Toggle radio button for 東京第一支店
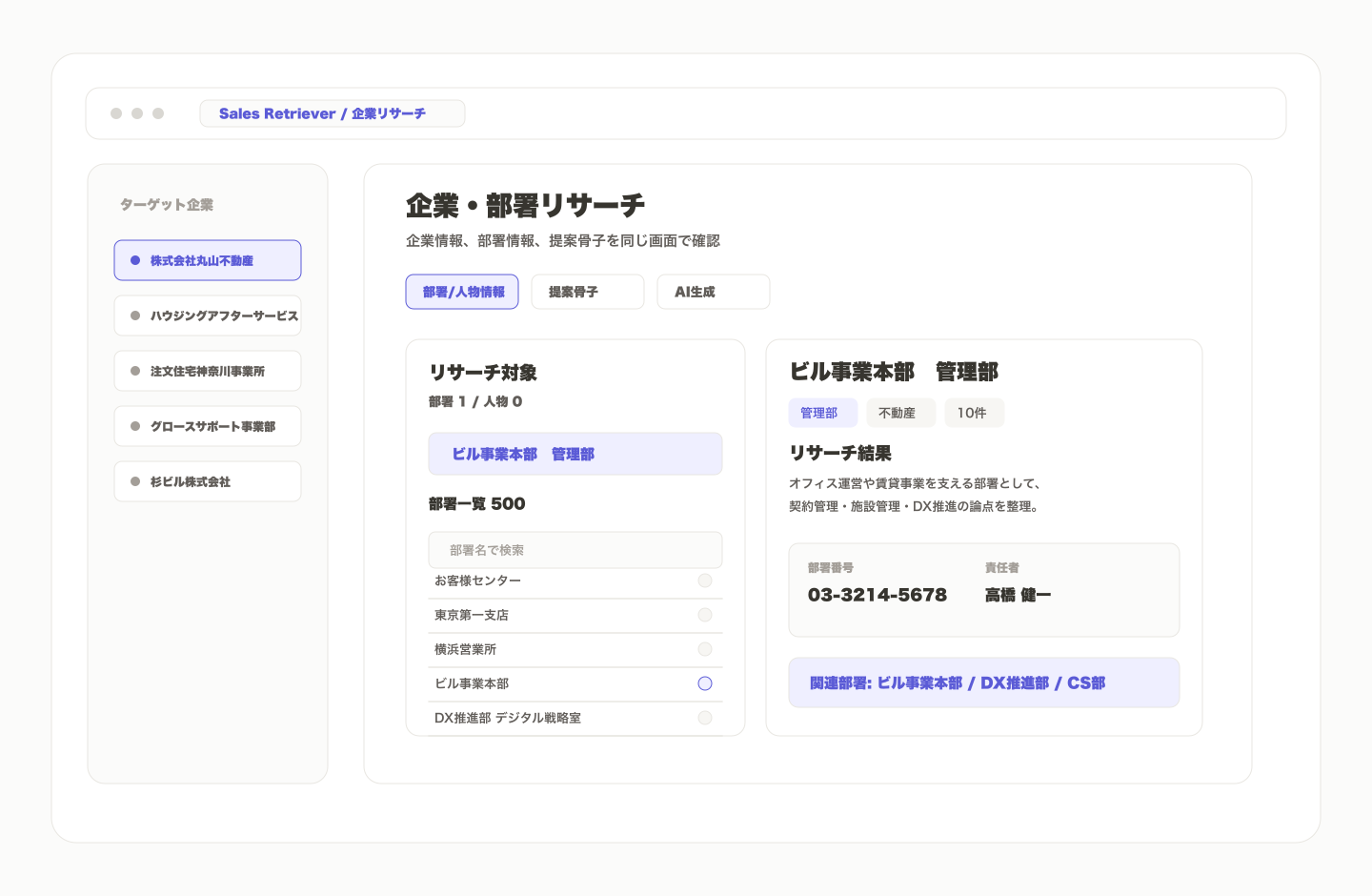1372x896 pixels. (x=705, y=615)
